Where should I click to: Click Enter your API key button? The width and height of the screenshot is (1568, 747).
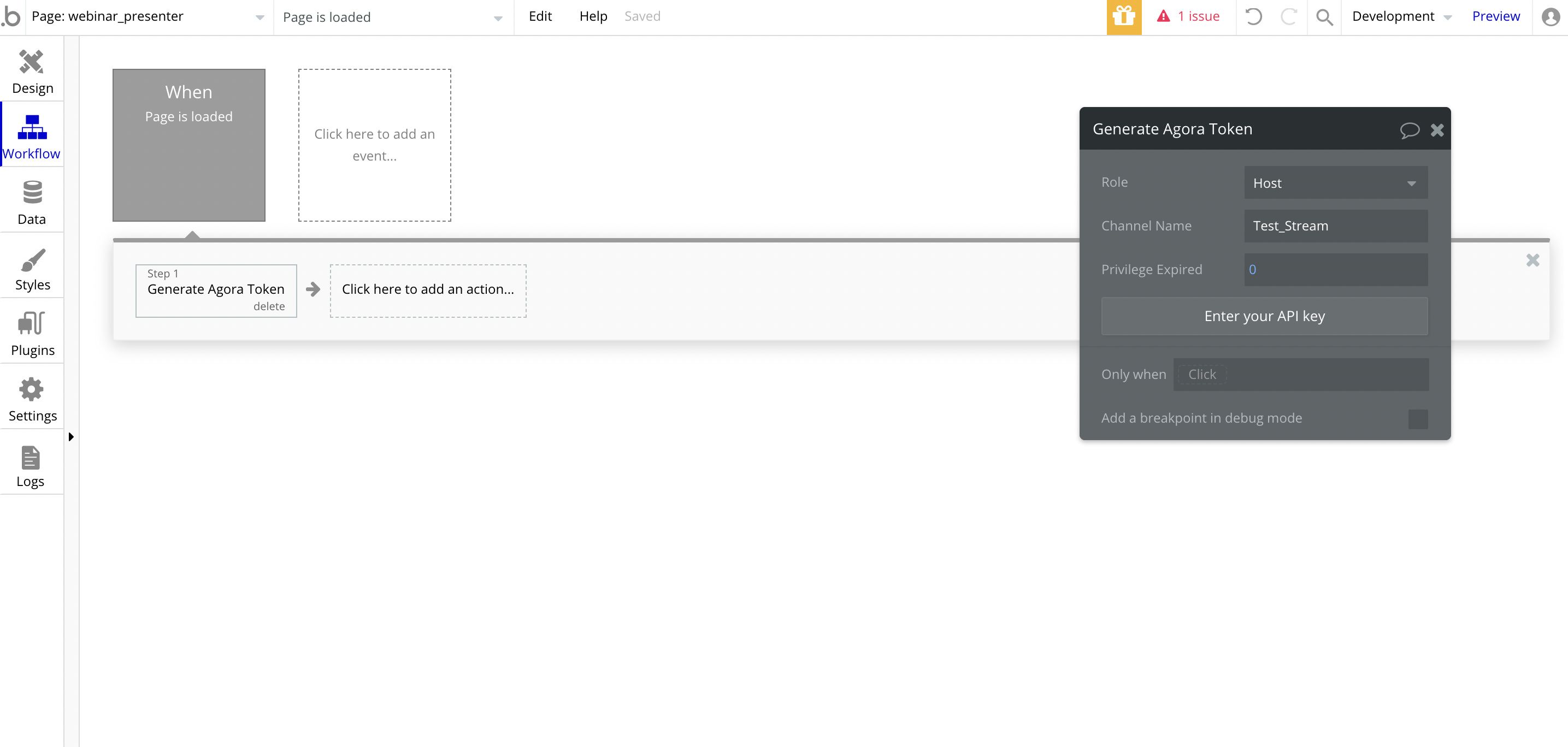(1264, 316)
